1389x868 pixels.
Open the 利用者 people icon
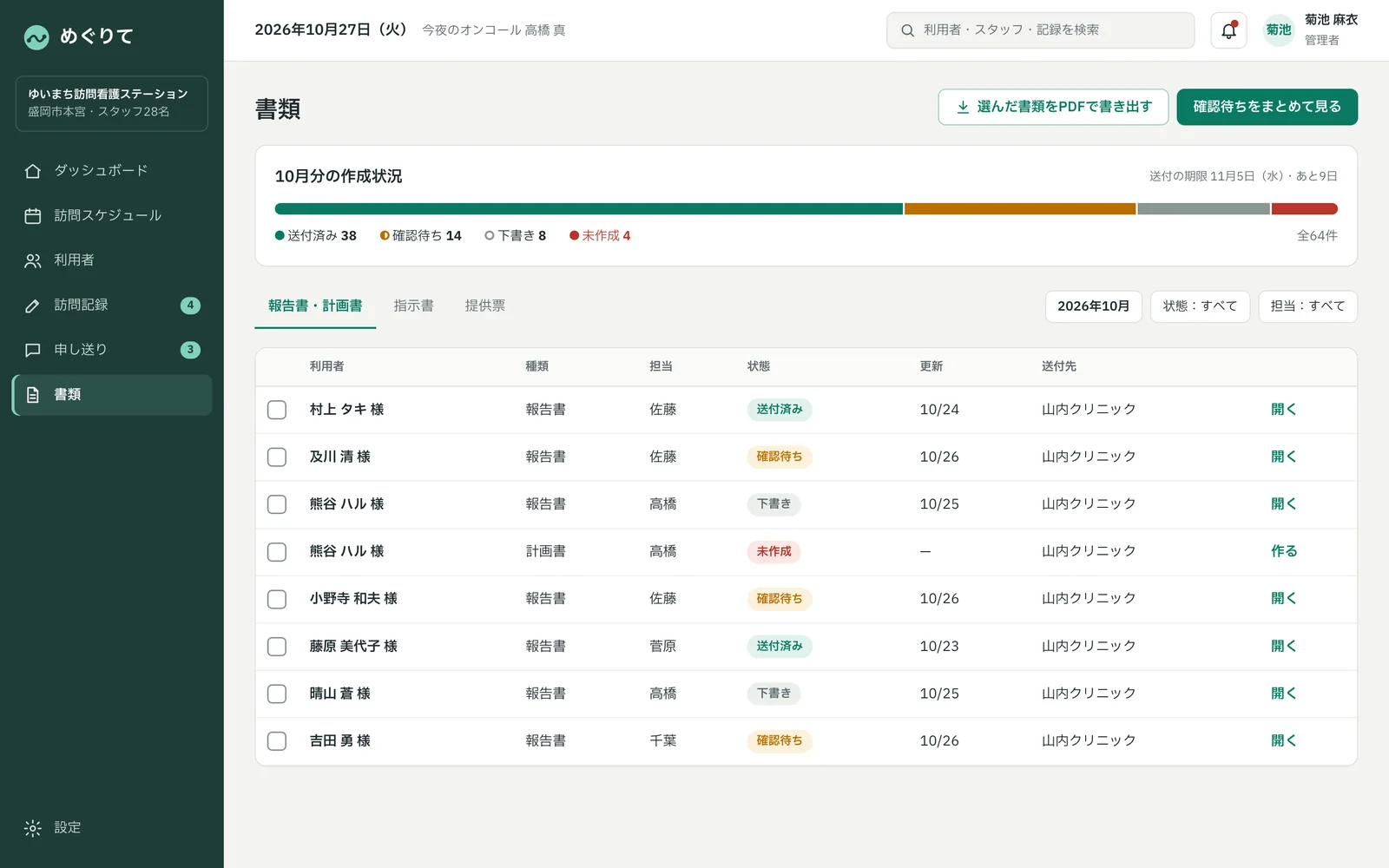pos(33,260)
